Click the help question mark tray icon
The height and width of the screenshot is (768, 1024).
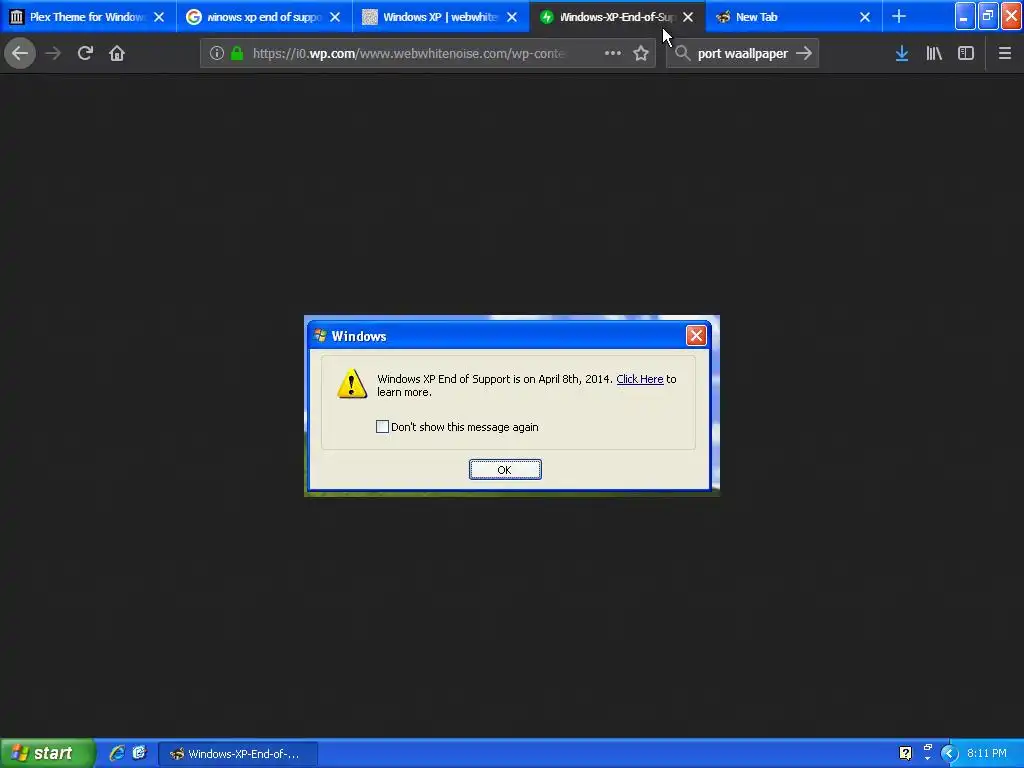point(905,753)
